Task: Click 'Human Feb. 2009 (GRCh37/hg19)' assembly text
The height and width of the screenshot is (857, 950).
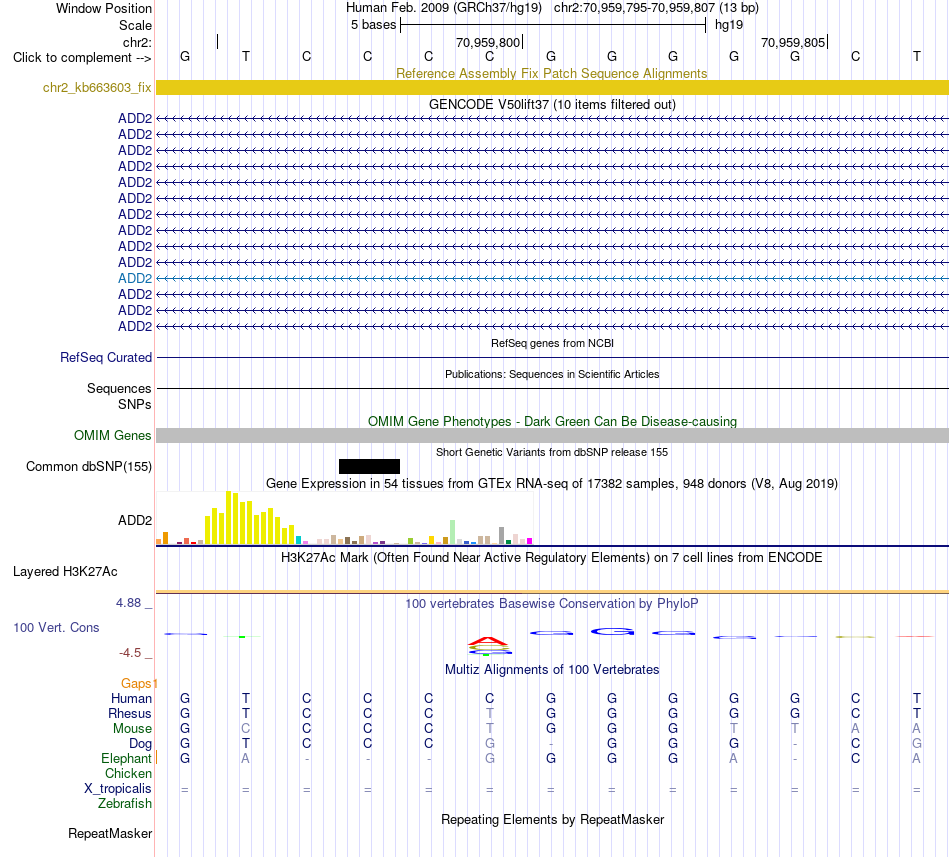Action: 443,8
